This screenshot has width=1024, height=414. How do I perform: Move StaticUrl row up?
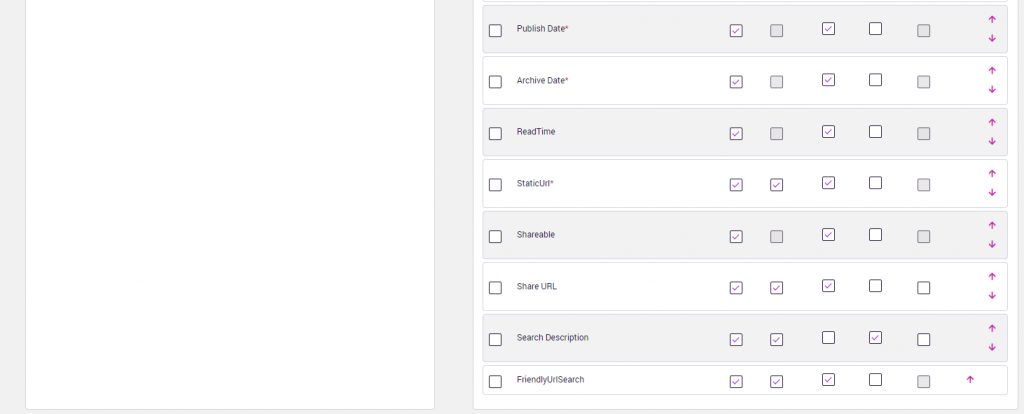tap(992, 174)
